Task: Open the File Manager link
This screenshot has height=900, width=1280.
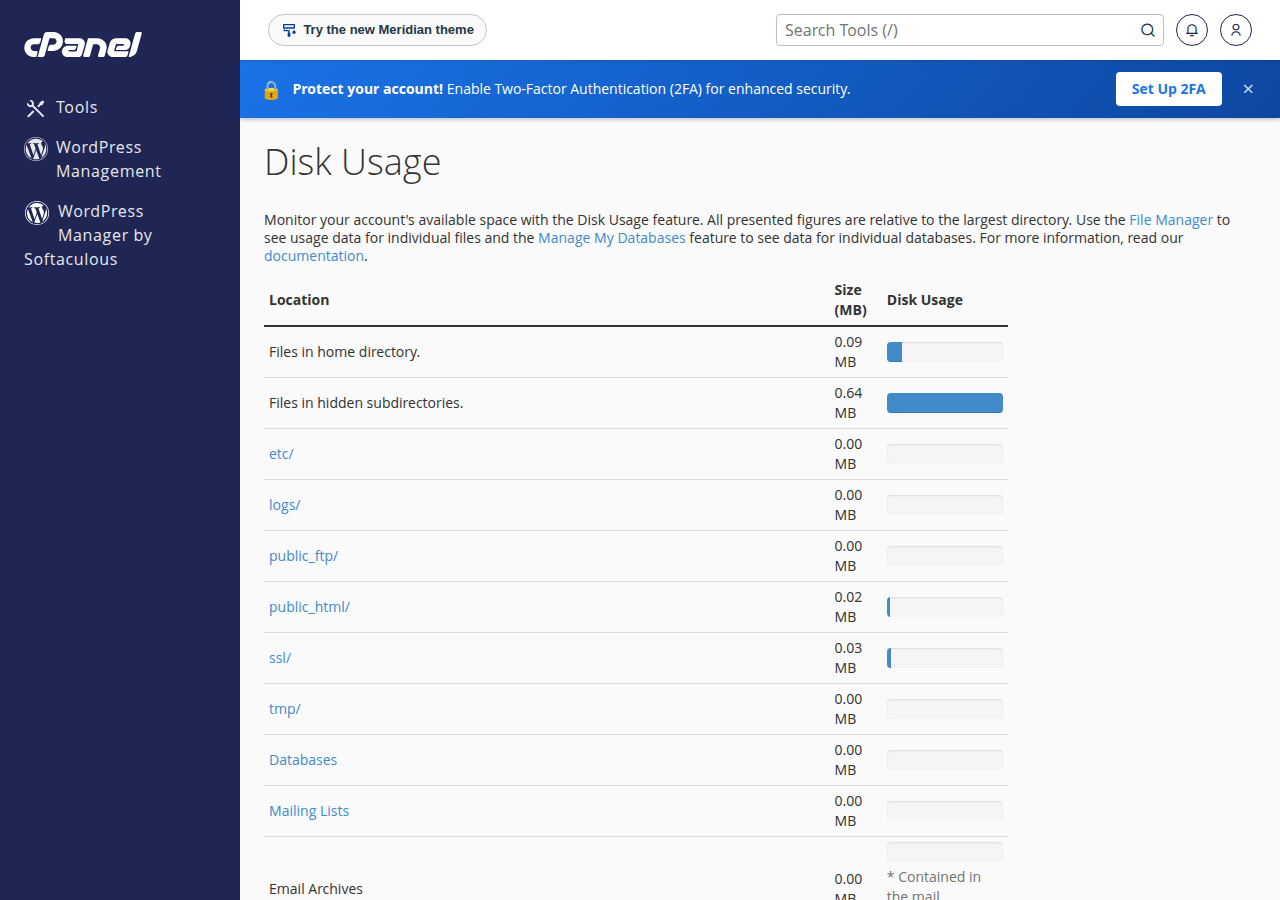Action: (x=1171, y=220)
